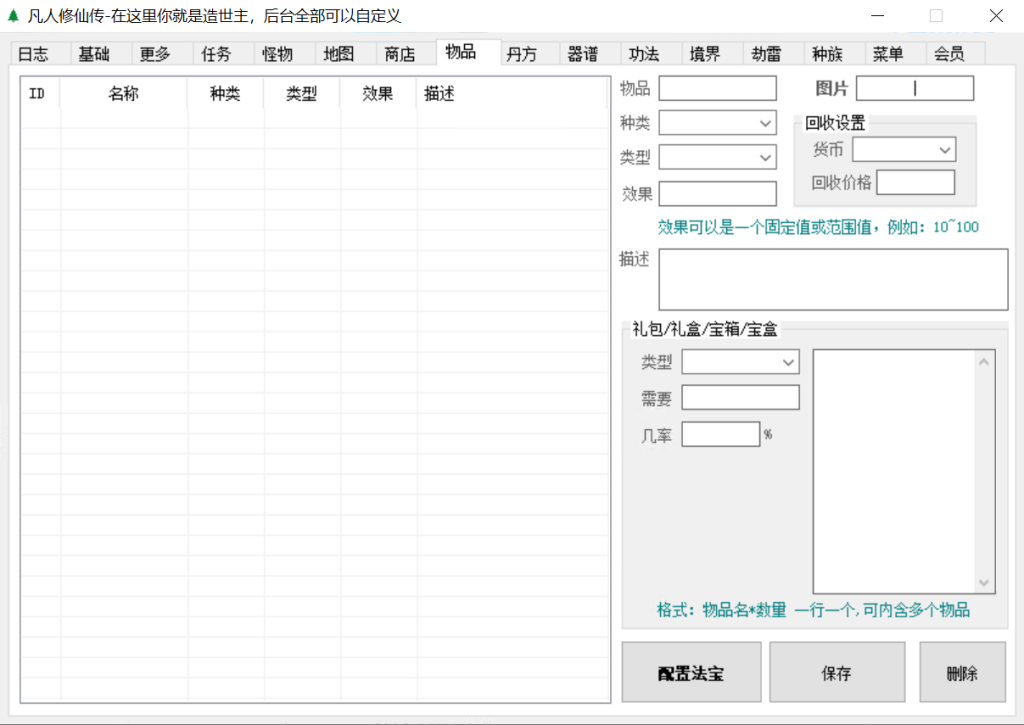
Task: Click the 配置法宝 button
Action: point(691,673)
